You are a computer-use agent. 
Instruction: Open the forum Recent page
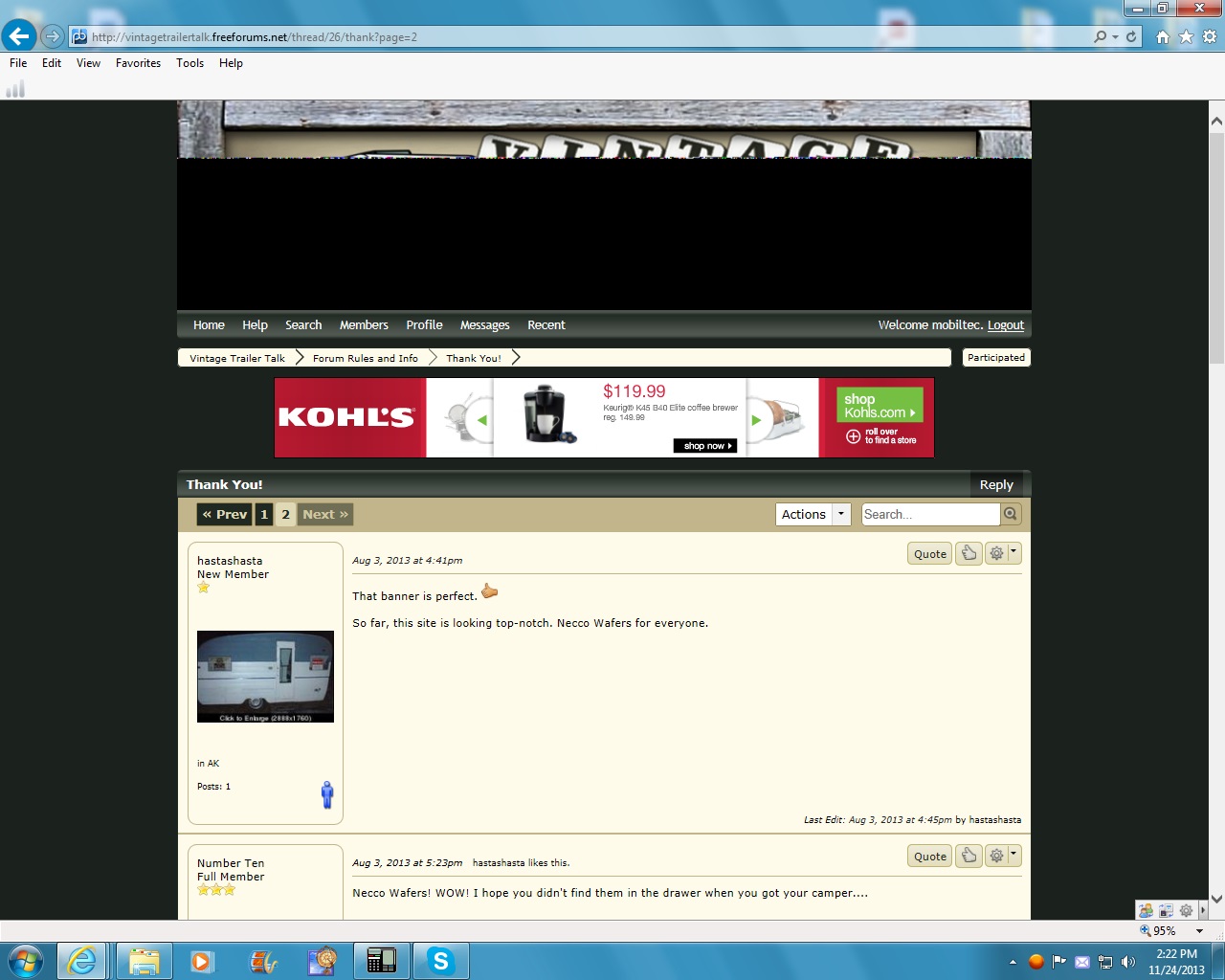coord(546,324)
